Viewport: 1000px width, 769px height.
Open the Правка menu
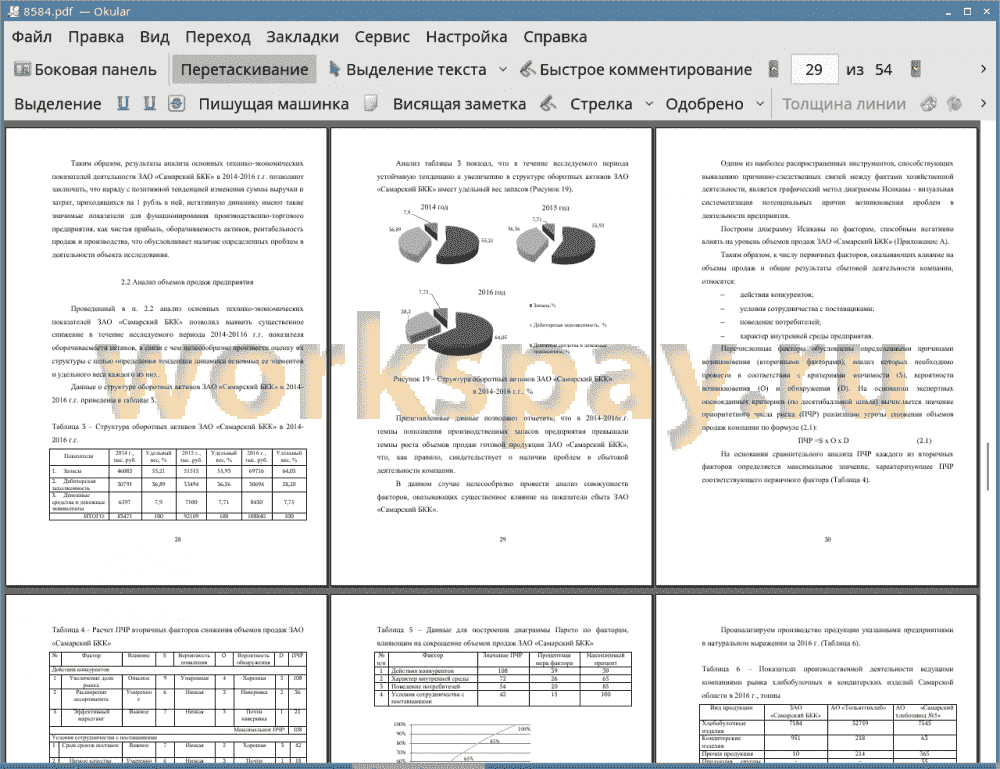pos(96,37)
